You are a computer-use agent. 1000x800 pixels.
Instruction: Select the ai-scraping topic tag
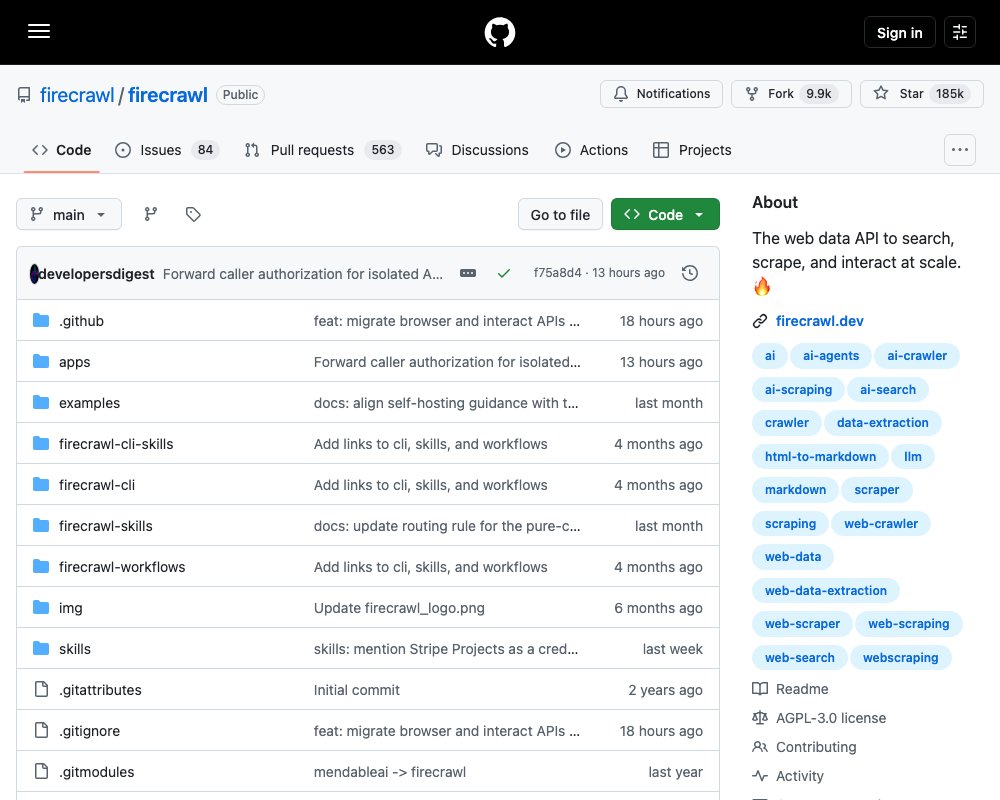(x=798, y=389)
